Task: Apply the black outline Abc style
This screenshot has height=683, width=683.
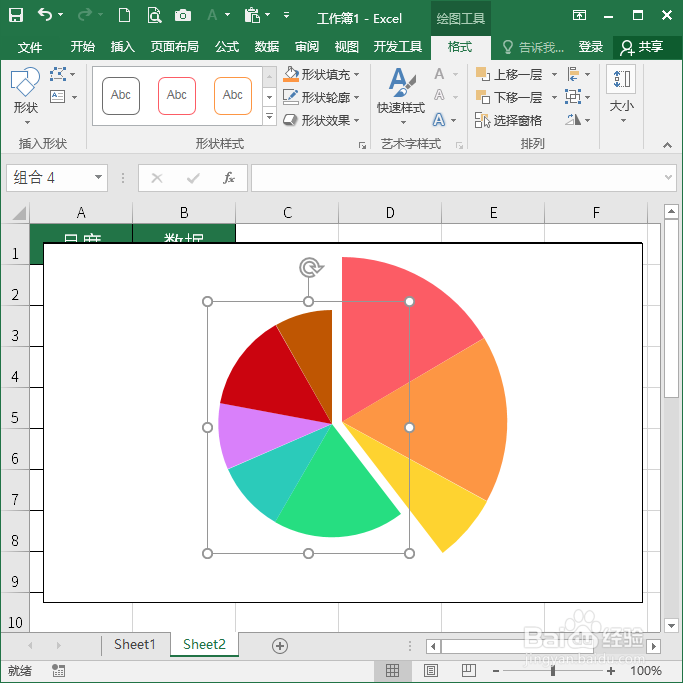Action: tap(121, 96)
